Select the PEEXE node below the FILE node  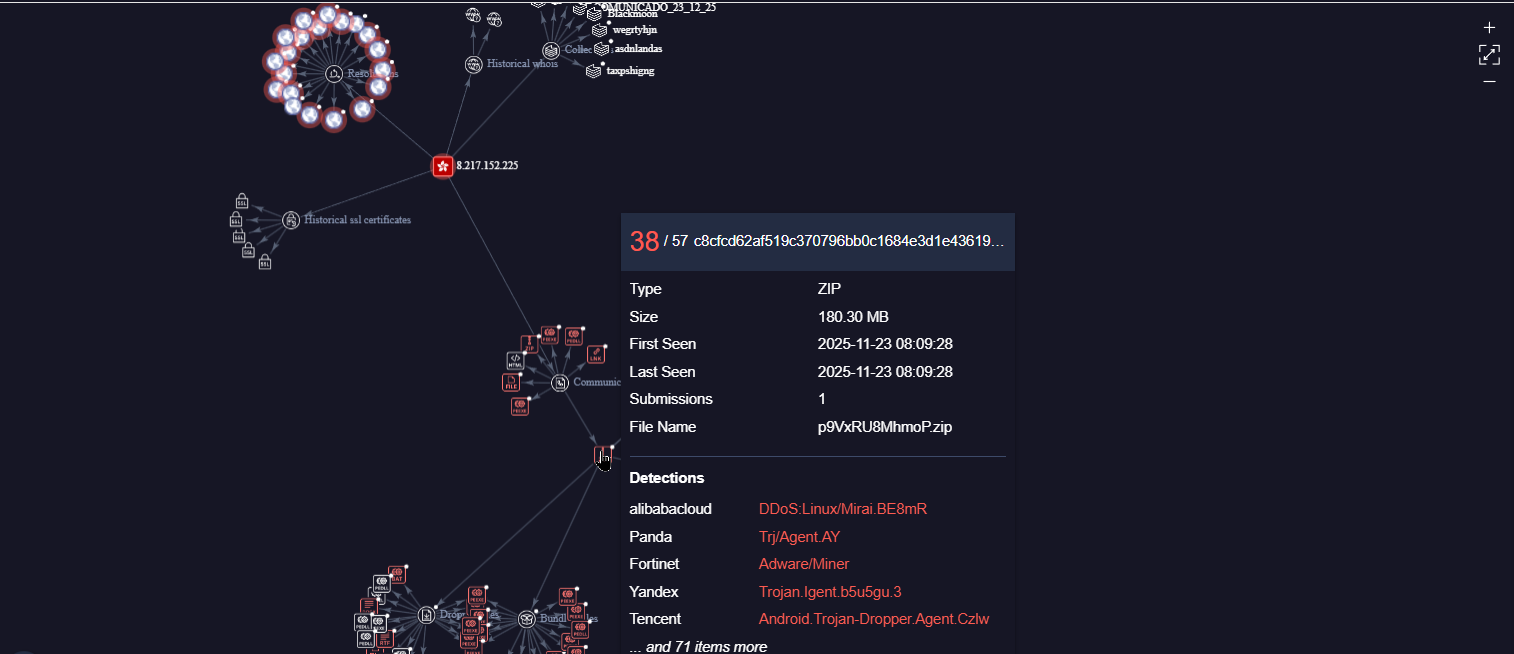coord(520,406)
